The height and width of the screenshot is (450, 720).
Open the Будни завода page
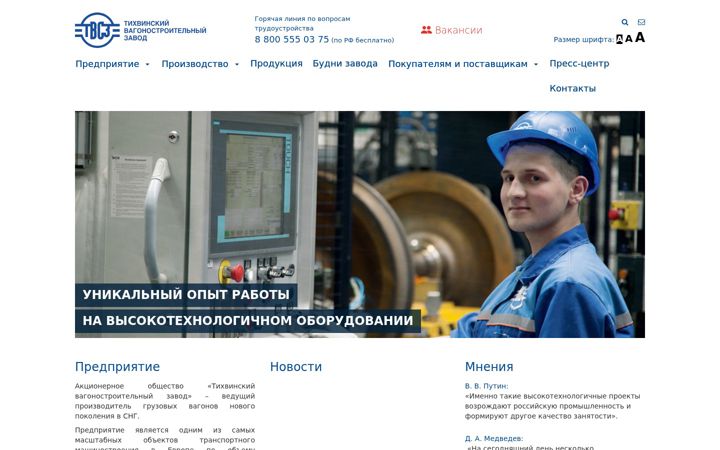[345, 64]
